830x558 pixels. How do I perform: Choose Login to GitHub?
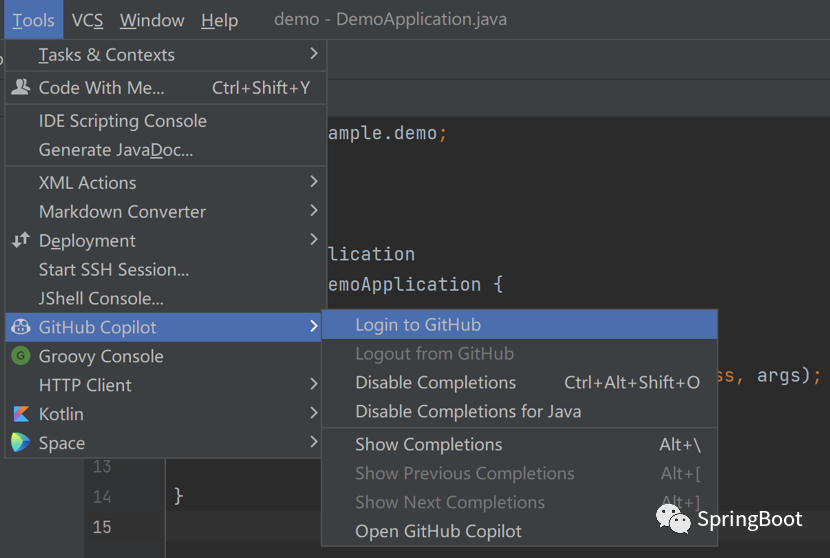[519, 325]
